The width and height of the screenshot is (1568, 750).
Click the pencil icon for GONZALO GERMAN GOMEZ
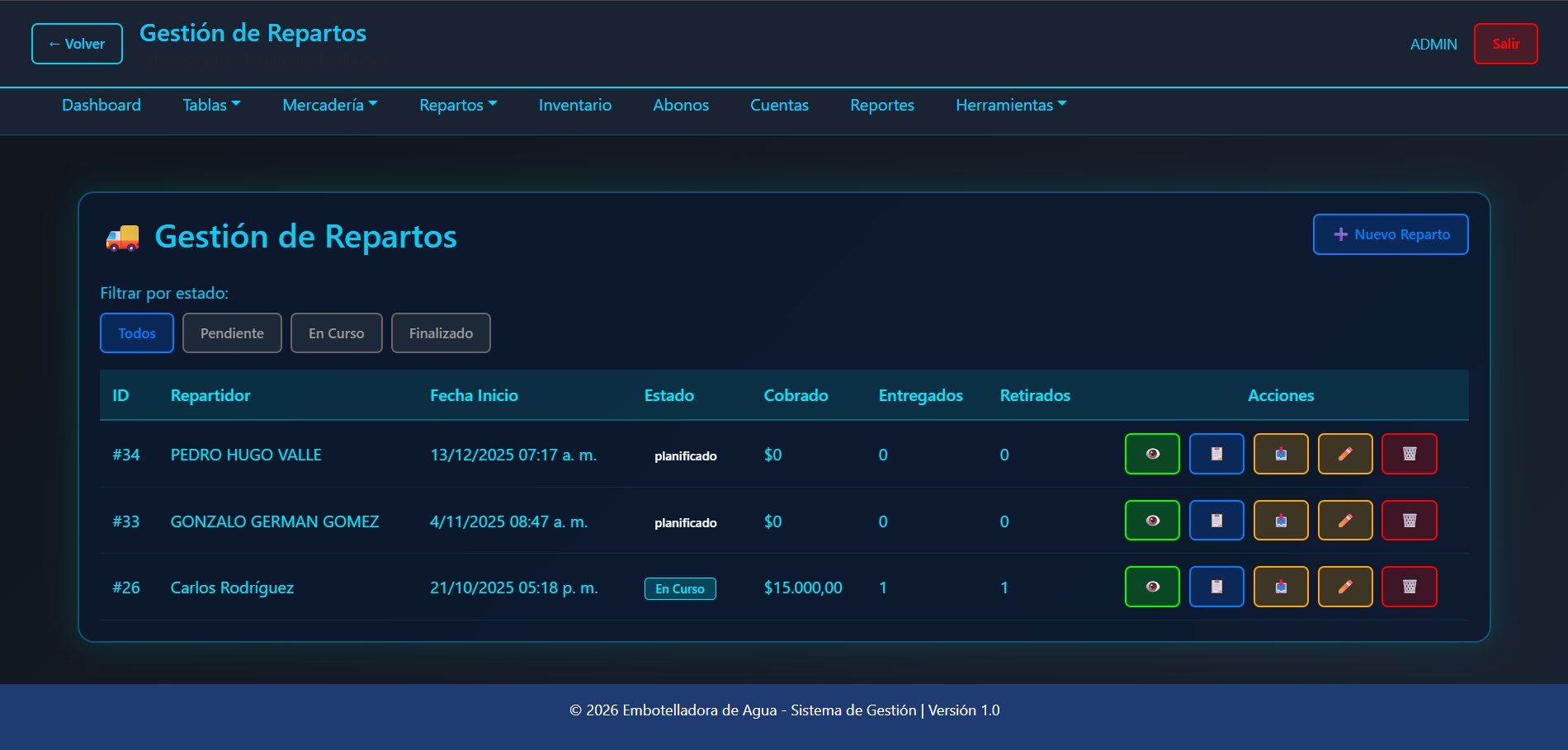[x=1345, y=520]
